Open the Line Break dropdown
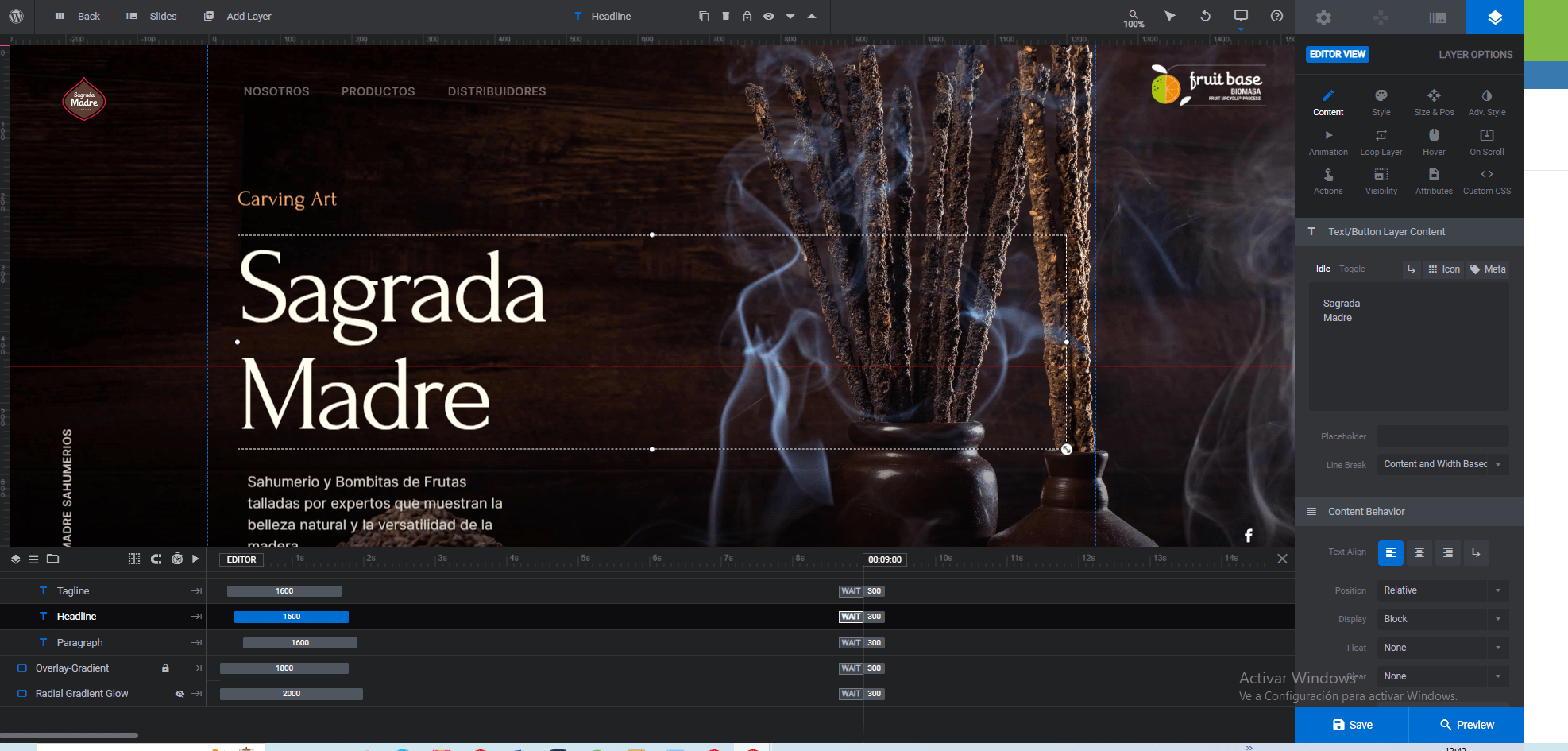 [x=1443, y=464]
